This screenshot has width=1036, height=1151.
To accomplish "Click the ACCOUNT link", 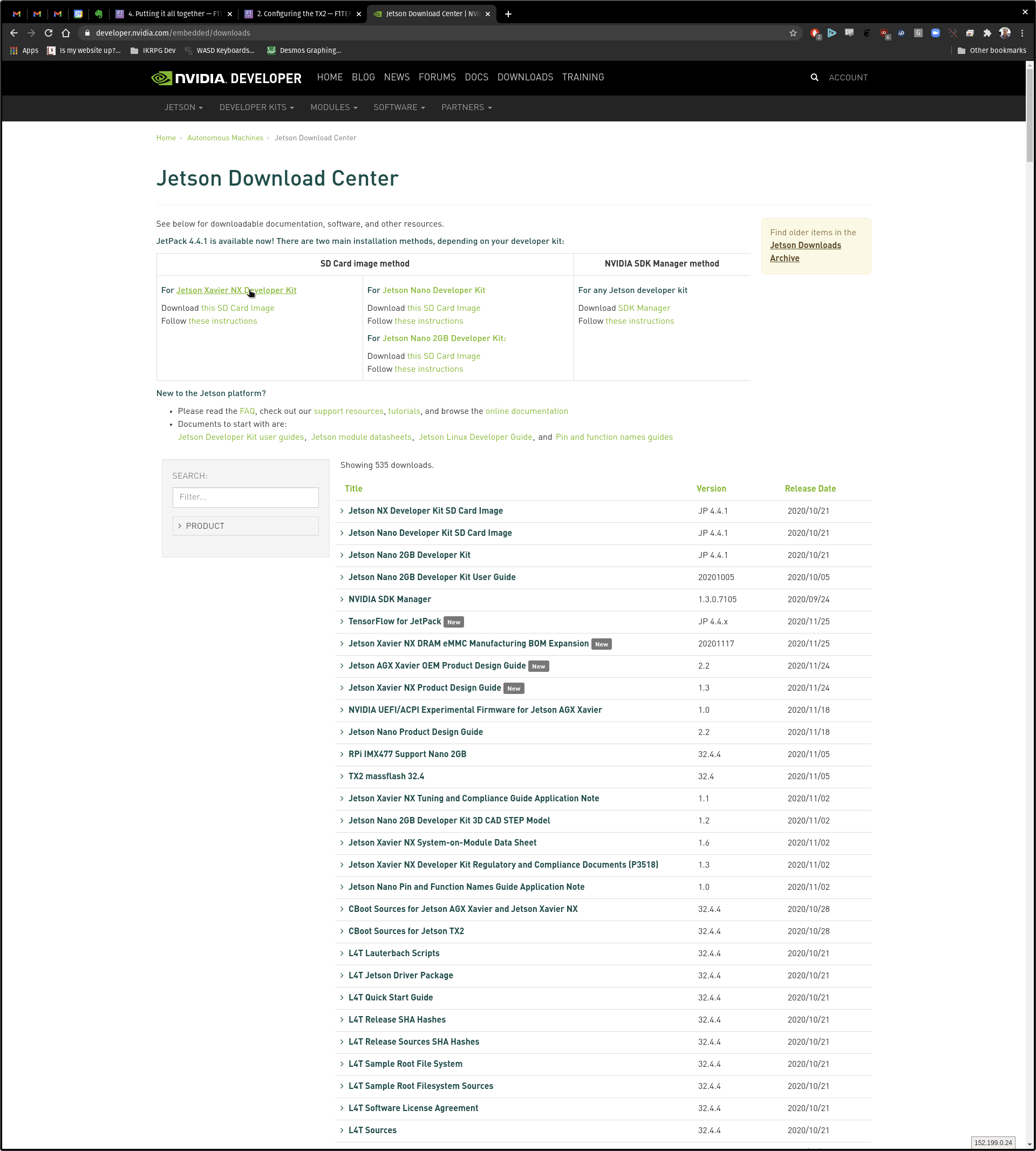I will point(848,78).
